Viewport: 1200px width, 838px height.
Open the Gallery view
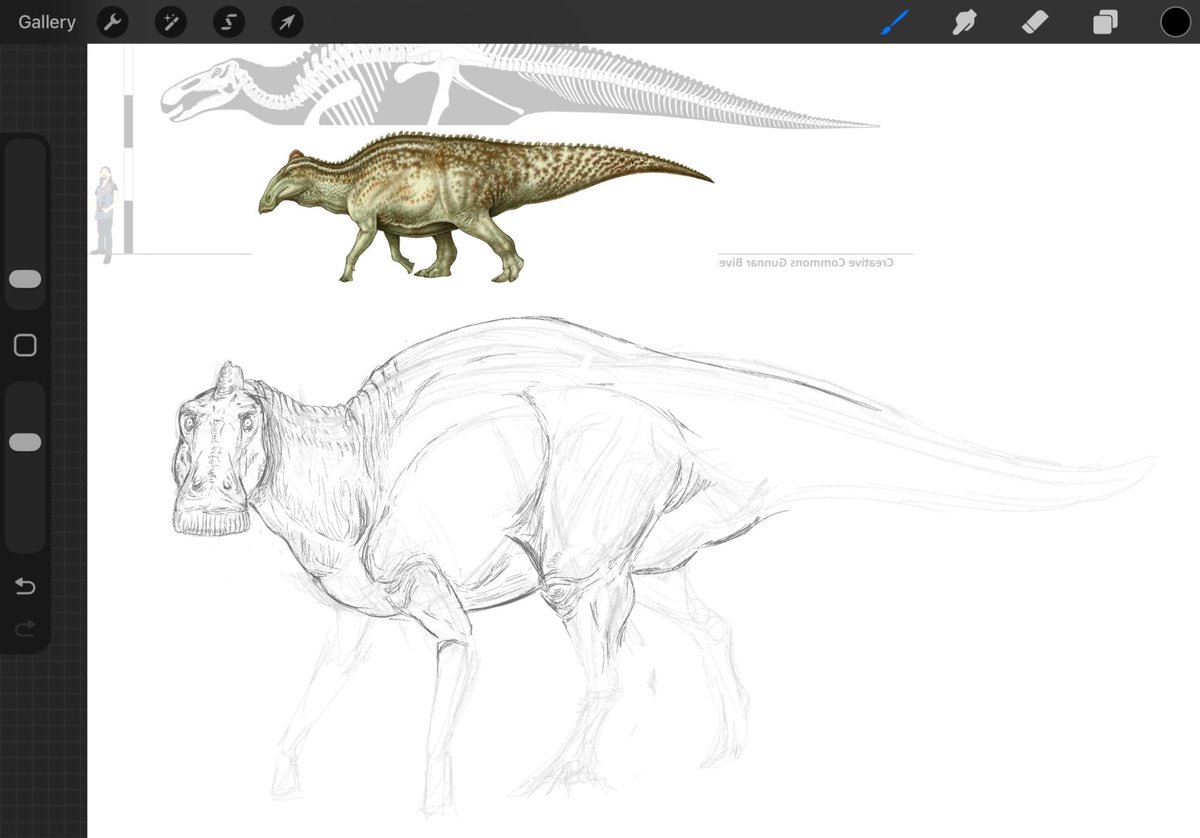pos(47,22)
